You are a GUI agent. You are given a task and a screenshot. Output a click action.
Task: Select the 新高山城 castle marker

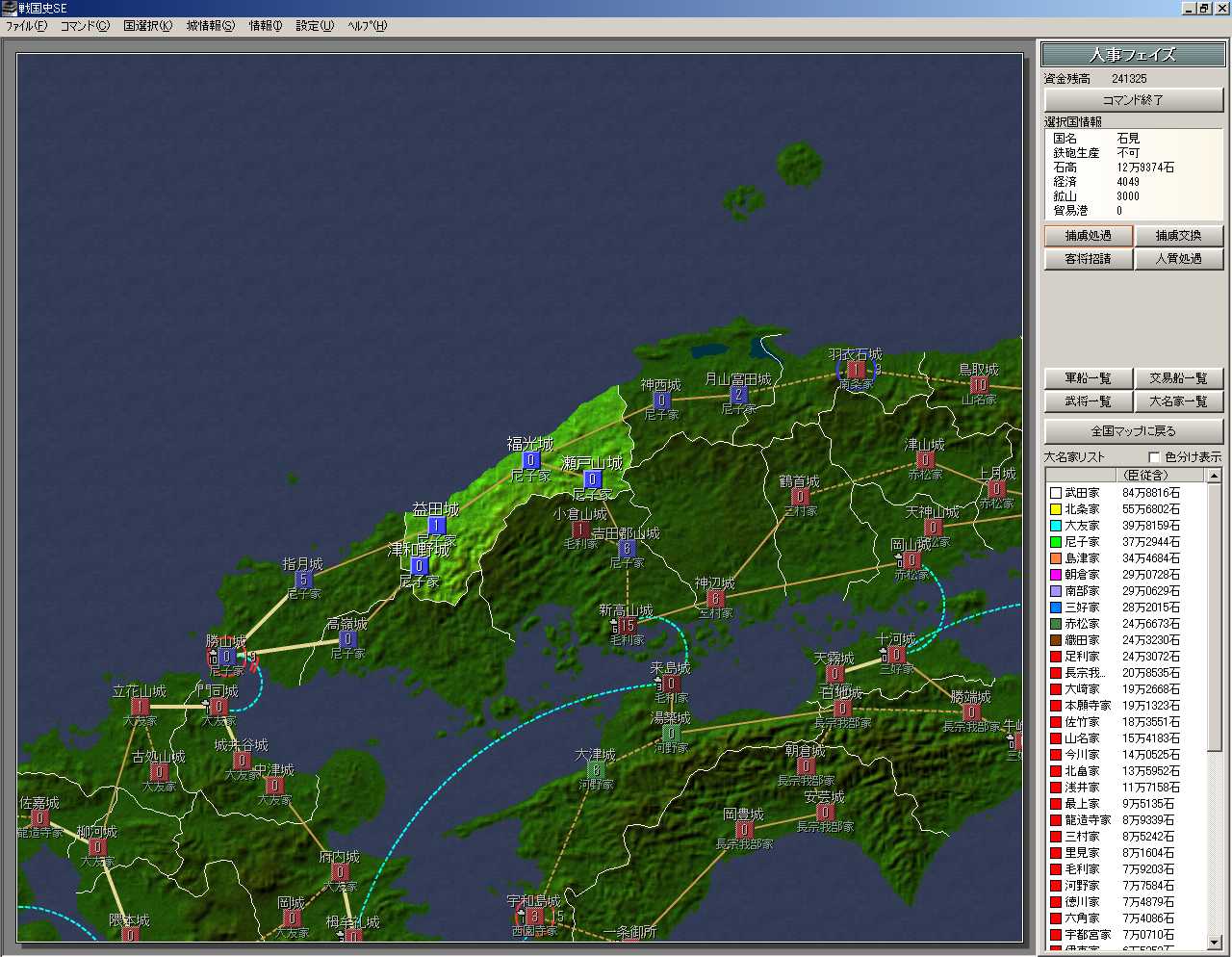coord(627,626)
